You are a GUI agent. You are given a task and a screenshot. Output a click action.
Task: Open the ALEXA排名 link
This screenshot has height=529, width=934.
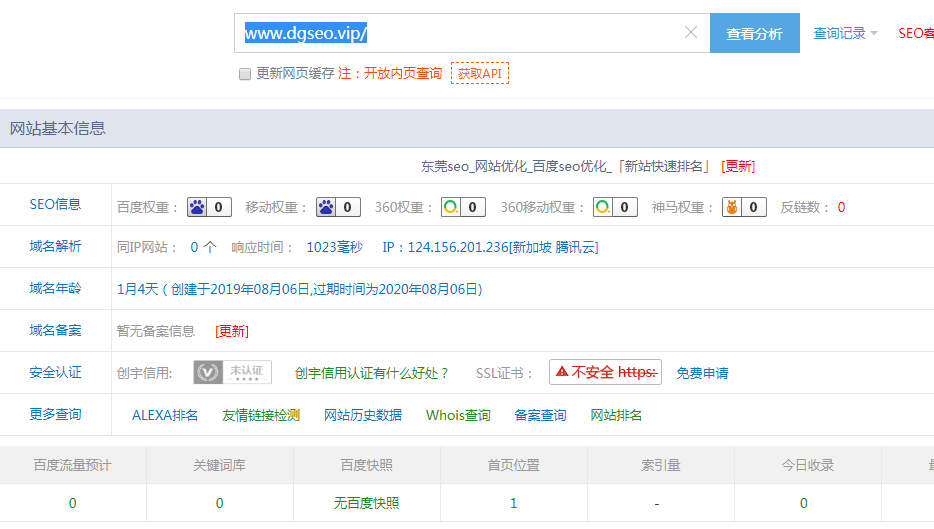pyautogui.click(x=165, y=415)
